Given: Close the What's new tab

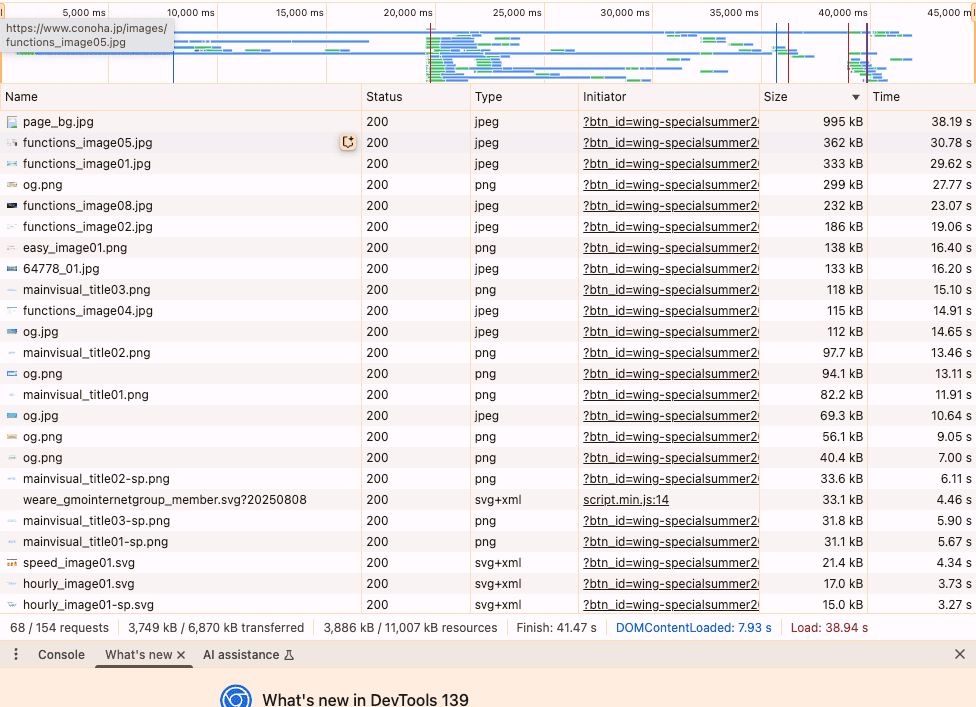Looking at the screenshot, I should 181,655.
